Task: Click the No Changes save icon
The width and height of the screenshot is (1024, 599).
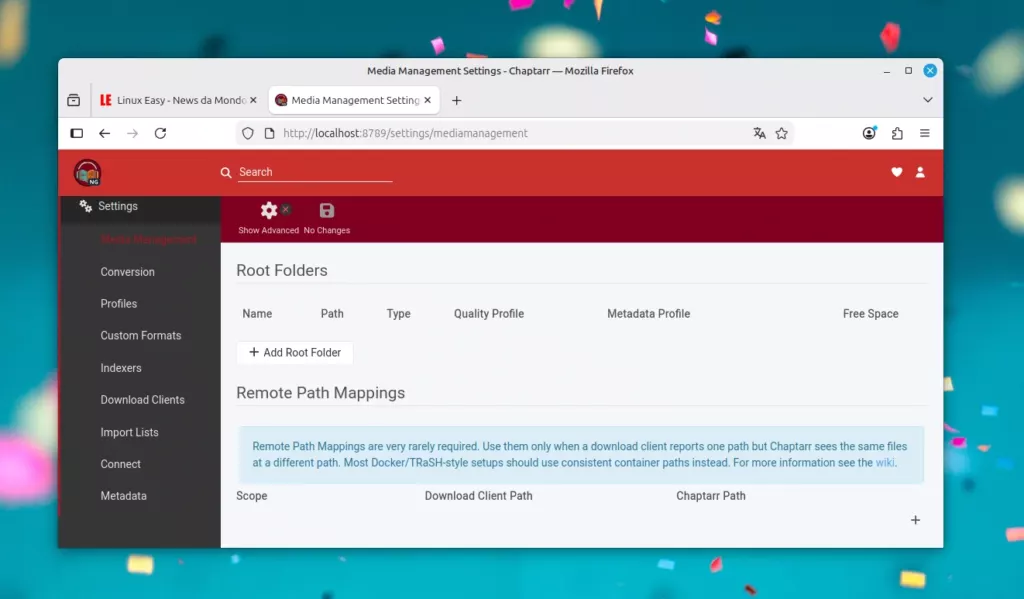Action: 327,210
